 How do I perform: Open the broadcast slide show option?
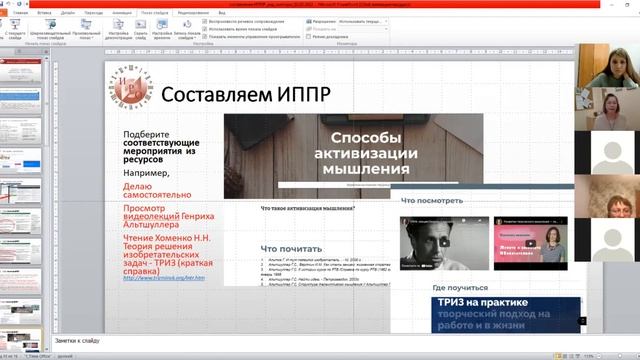click(50, 30)
